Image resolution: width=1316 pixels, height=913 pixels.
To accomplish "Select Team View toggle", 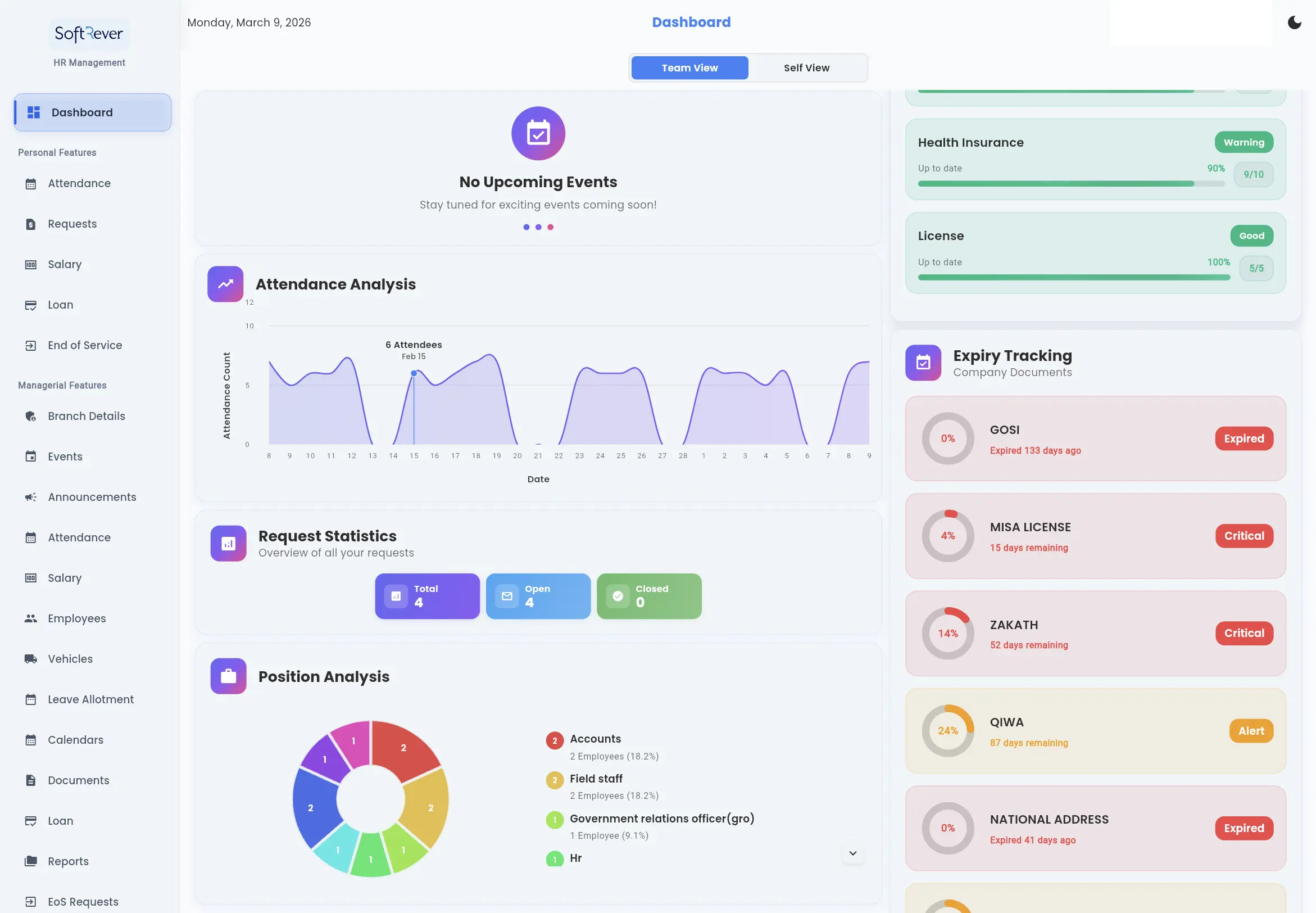I will [689, 68].
